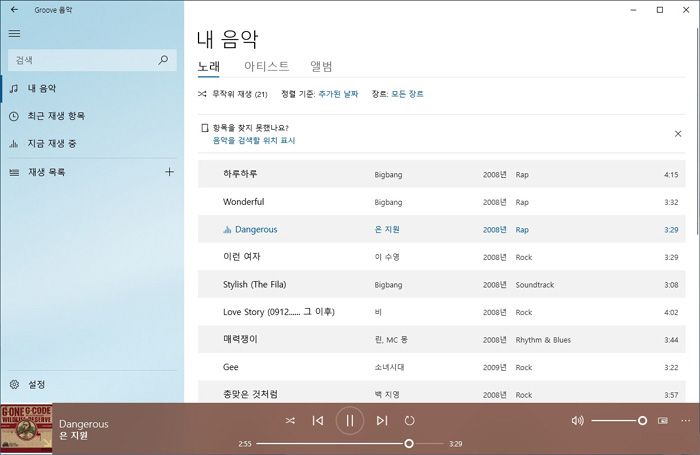Click the 내 음악 page heading
This screenshot has height=455, width=700.
227,40
